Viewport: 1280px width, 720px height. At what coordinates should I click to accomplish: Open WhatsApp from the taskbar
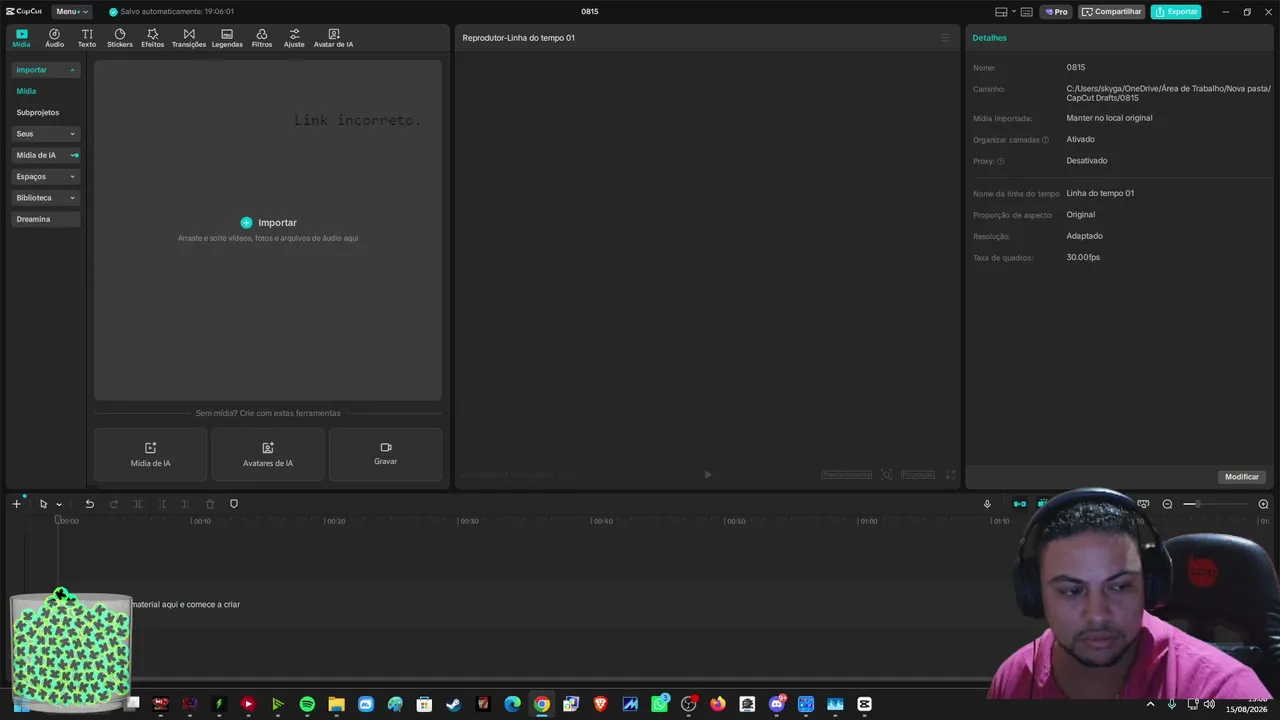659,704
